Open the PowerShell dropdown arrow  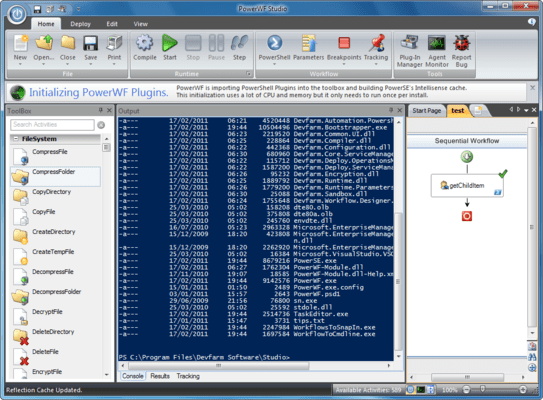(274, 64)
